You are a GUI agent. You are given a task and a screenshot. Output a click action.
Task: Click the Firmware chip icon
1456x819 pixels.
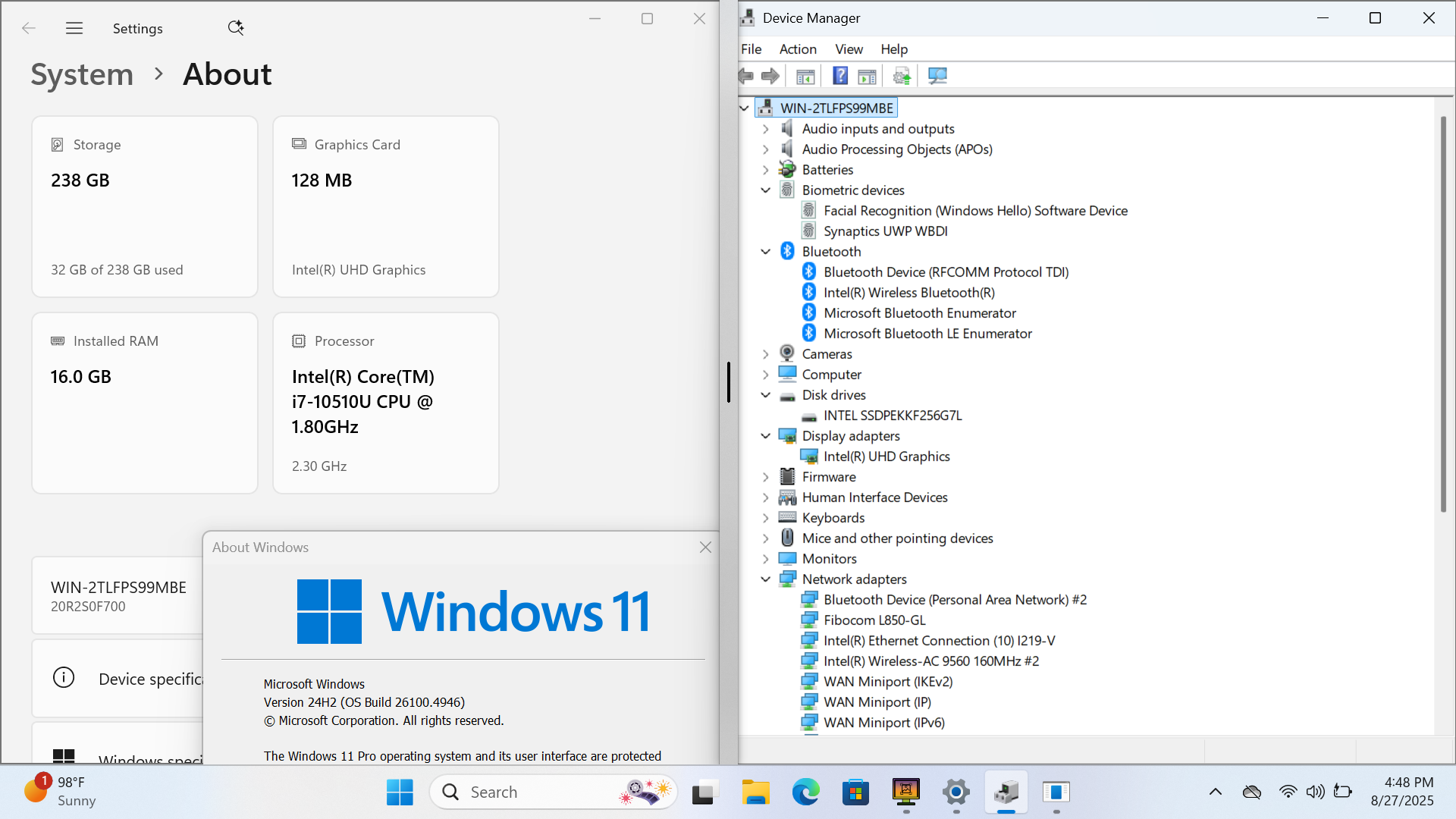point(787,476)
